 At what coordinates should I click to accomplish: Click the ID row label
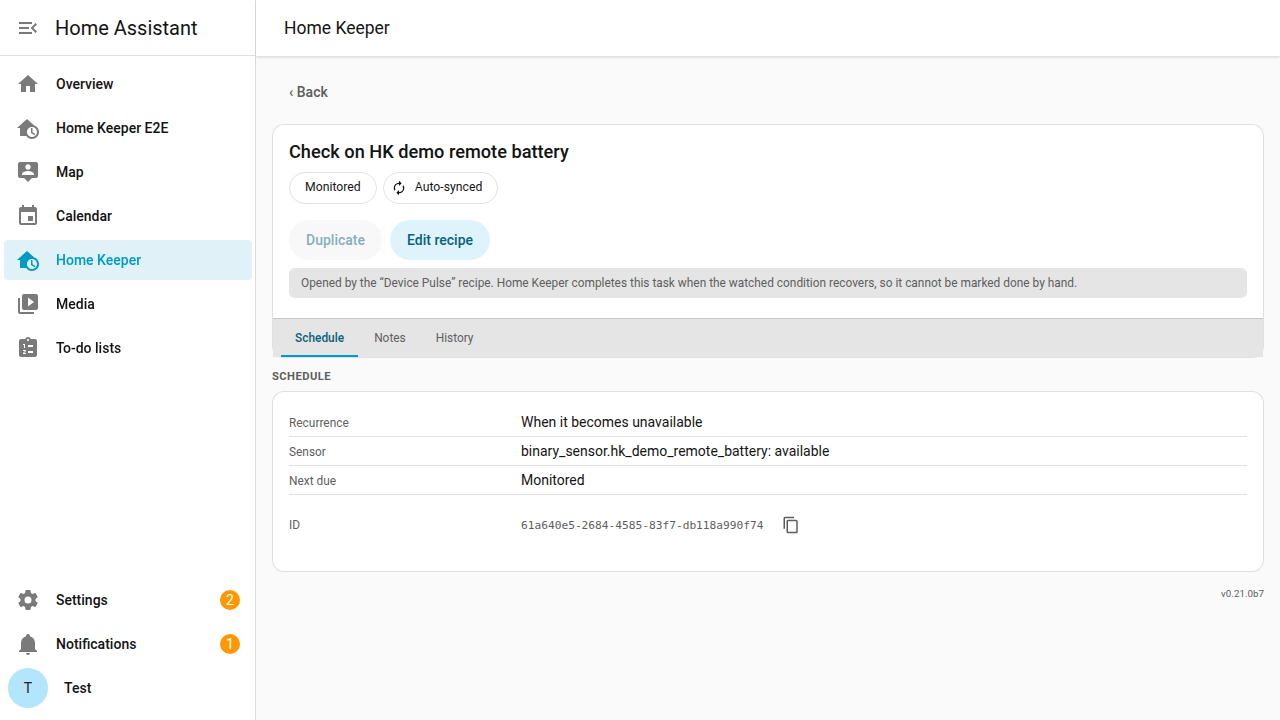295,525
